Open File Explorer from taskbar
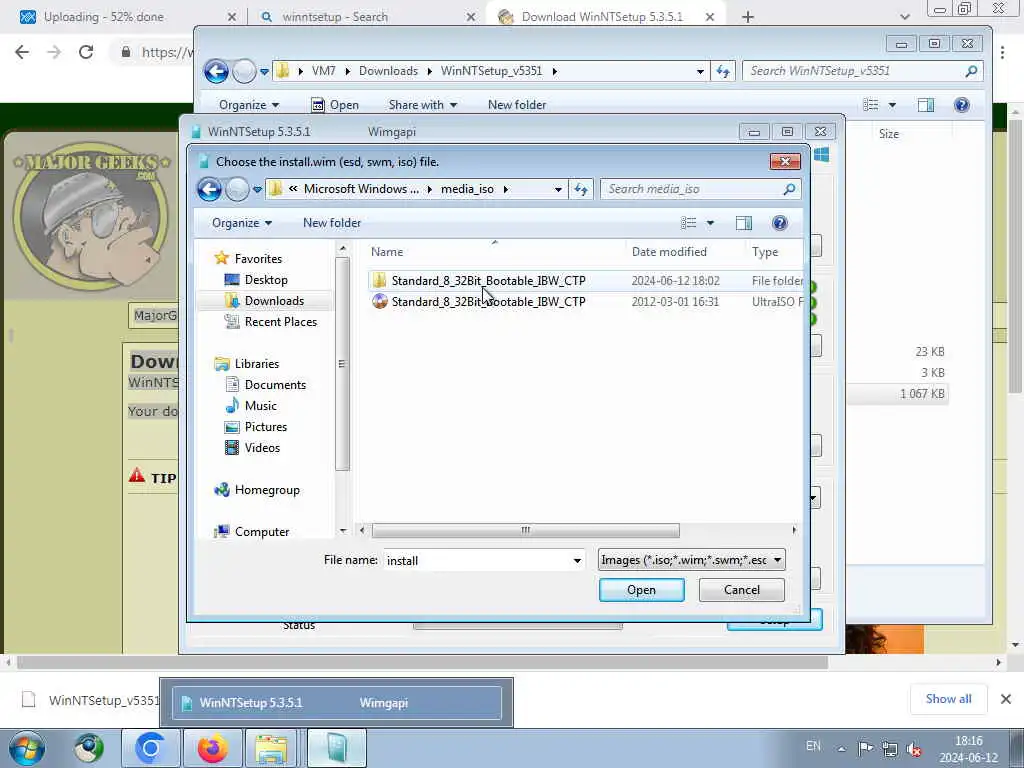This screenshot has height=768, width=1024. [272, 748]
